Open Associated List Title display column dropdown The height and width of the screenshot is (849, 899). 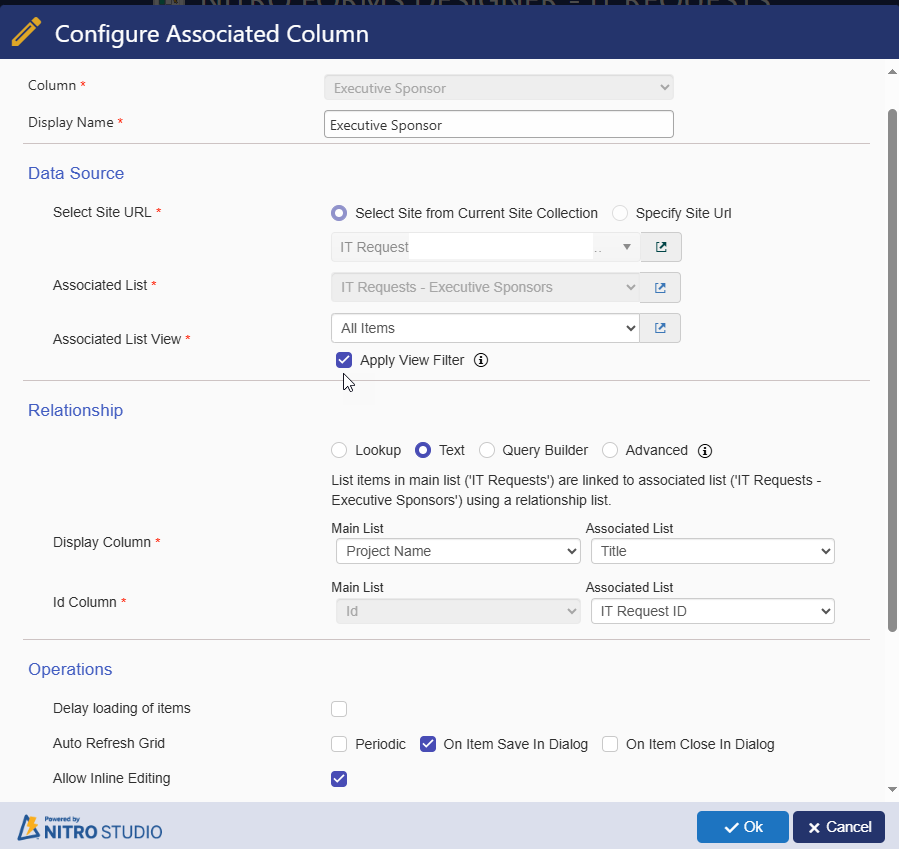coord(713,551)
